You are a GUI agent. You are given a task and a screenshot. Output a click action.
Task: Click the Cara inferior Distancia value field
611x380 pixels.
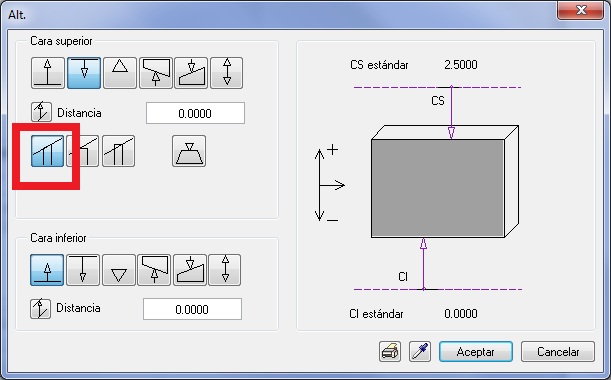tap(192, 309)
